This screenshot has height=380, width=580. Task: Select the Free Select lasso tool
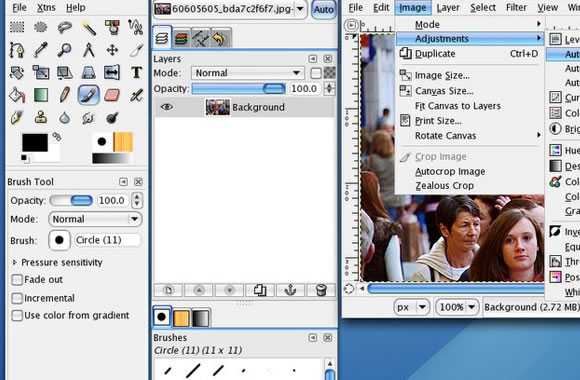pyautogui.click(x=65, y=27)
